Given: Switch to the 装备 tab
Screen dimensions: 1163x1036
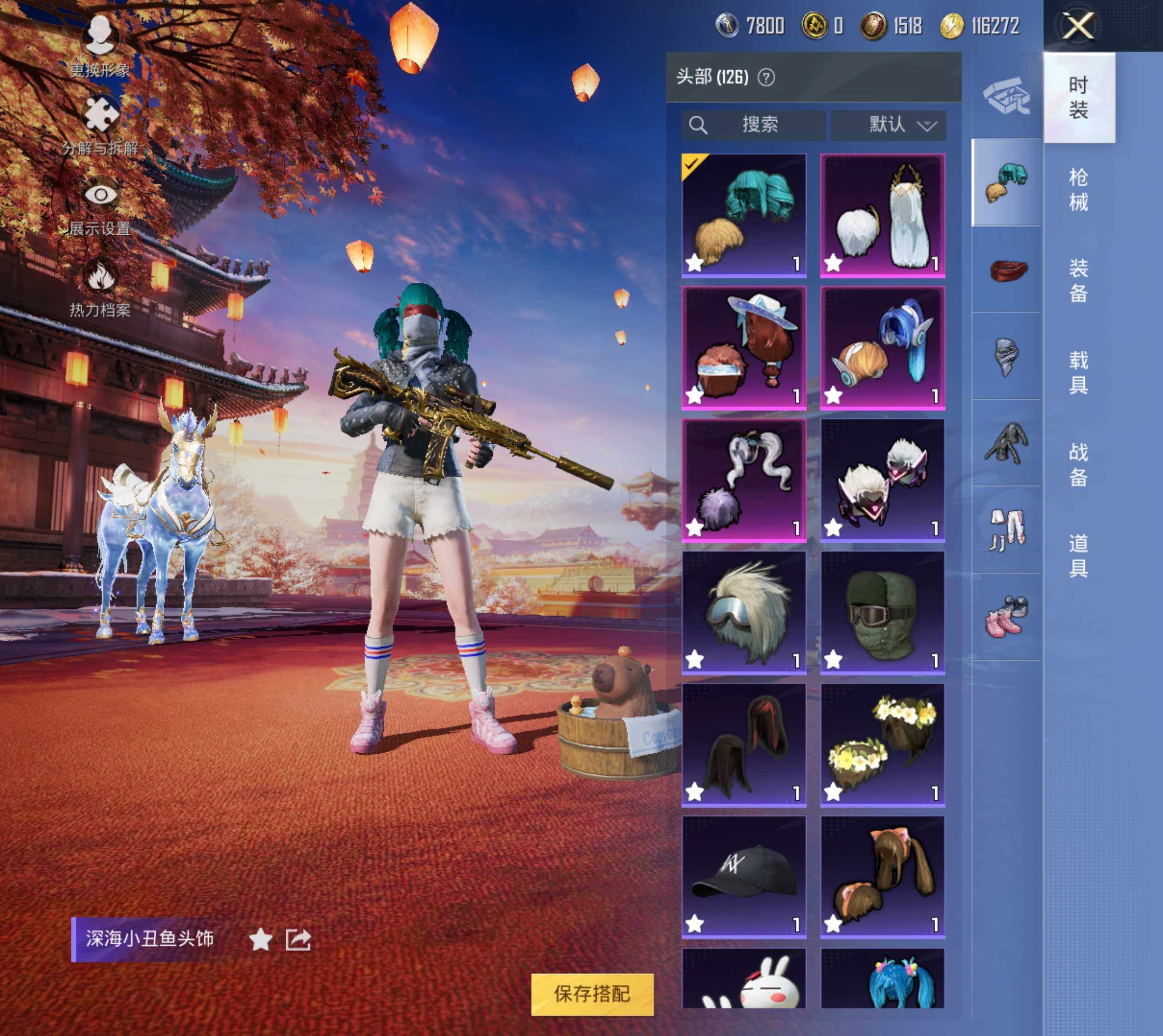Looking at the screenshot, I should tap(1079, 280).
